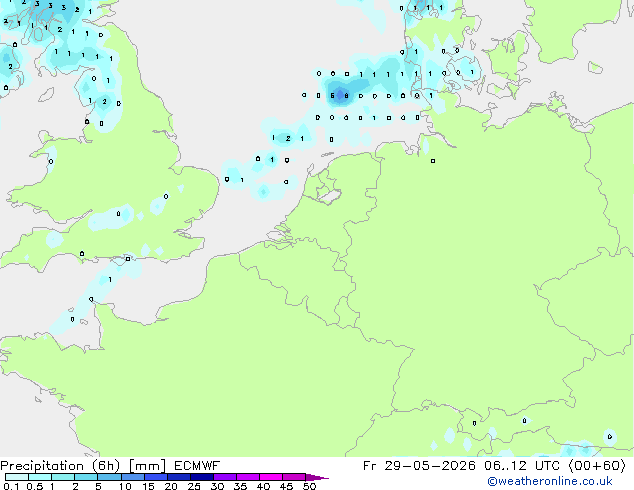Click the legend scale label '40'
The width and height of the screenshot is (634, 490).
coord(263,486)
